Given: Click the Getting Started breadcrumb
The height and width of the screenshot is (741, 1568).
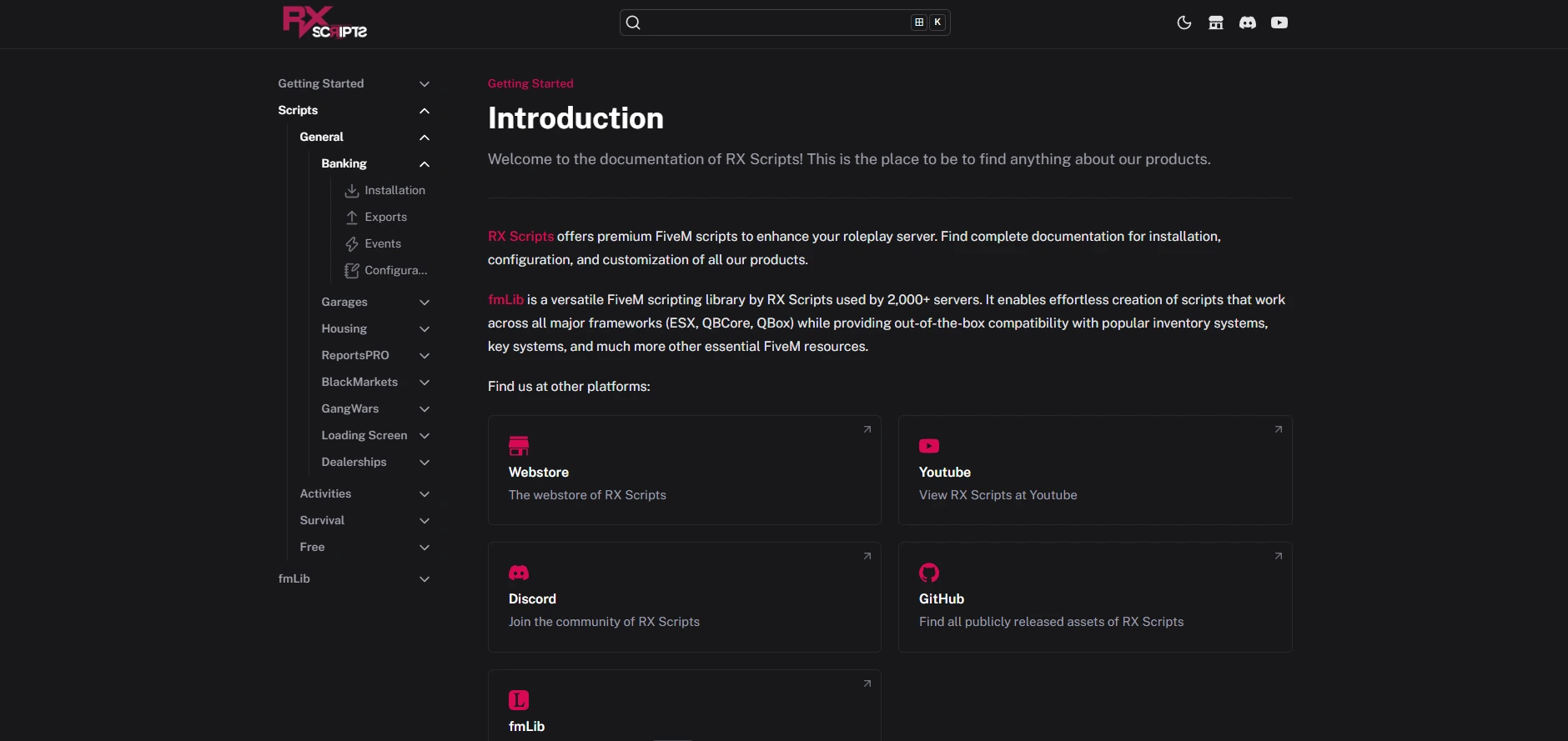Looking at the screenshot, I should [x=530, y=83].
